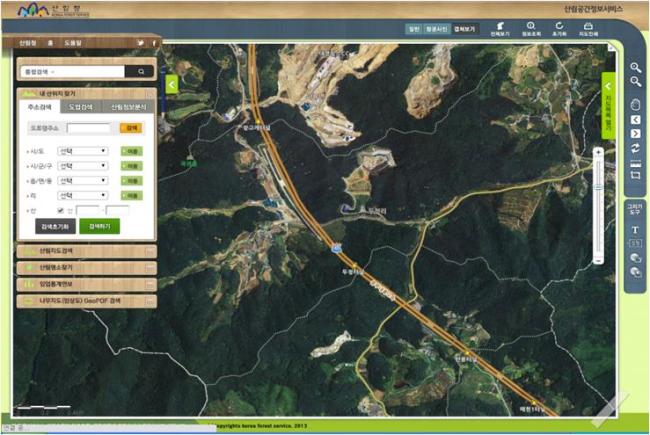Switch map to 항공사진 aerial view

[x=437, y=29]
